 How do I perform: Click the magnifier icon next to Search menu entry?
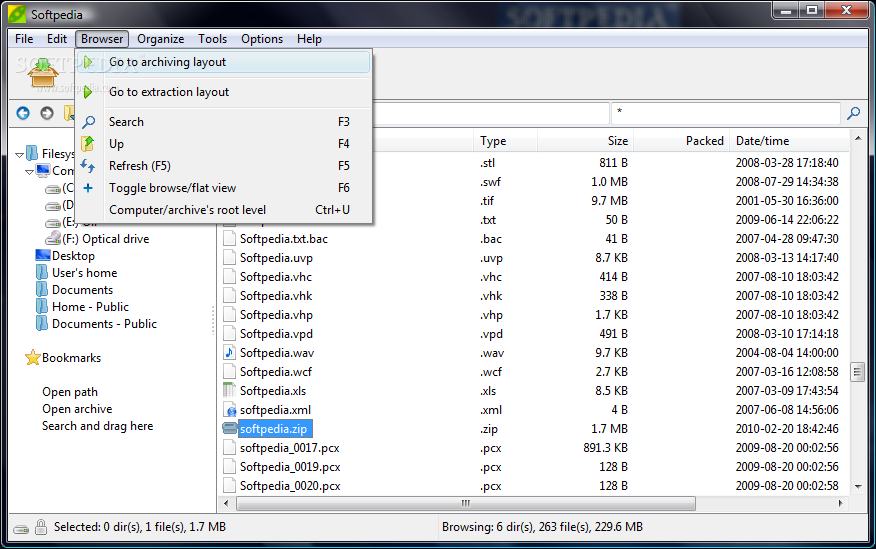(x=88, y=122)
